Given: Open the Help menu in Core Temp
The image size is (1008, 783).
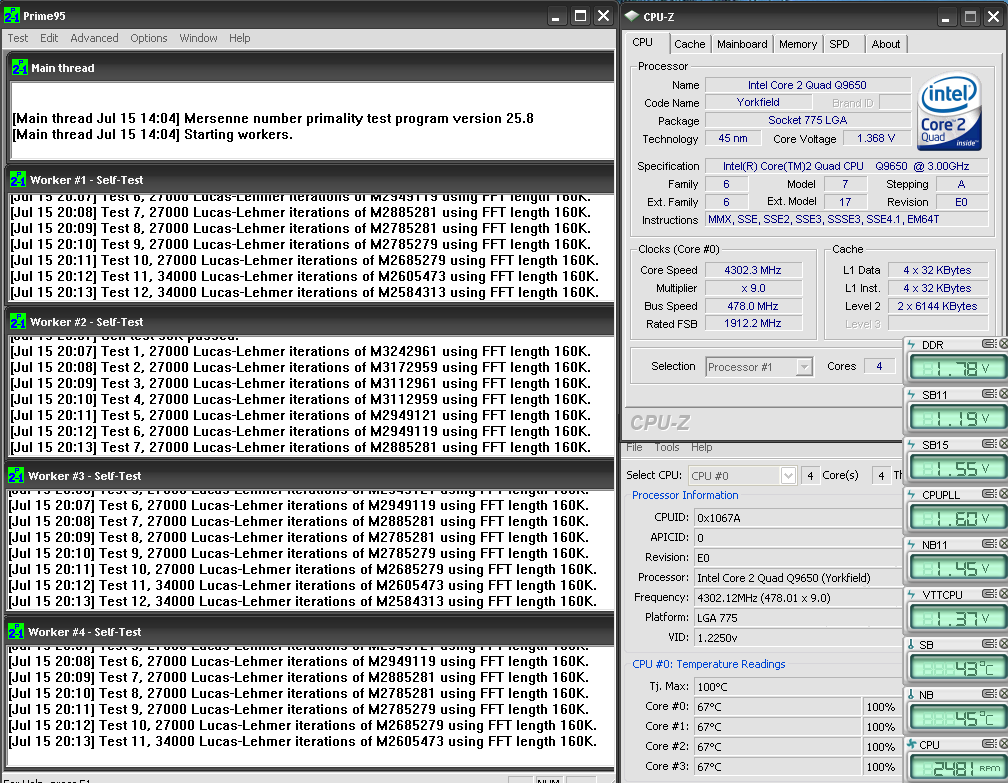Looking at the screenshot, I should click(x=701, y=447).
